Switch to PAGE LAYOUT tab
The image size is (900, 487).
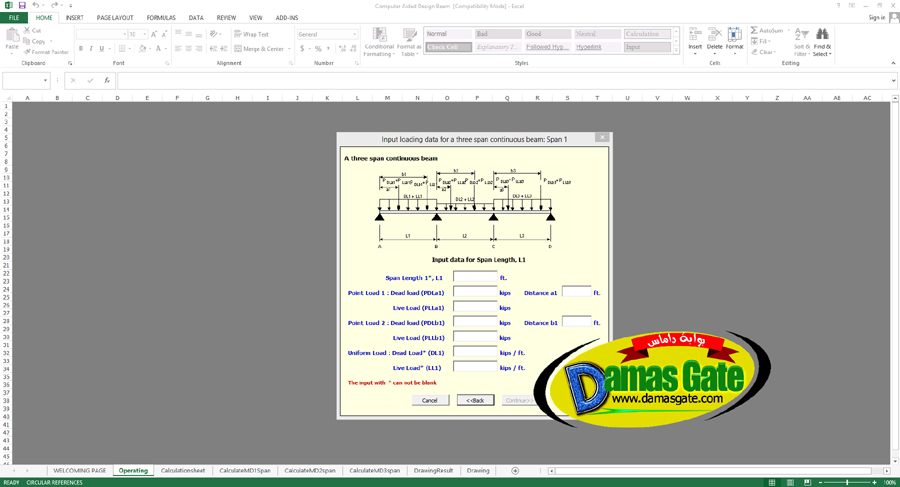coord(115,18)
